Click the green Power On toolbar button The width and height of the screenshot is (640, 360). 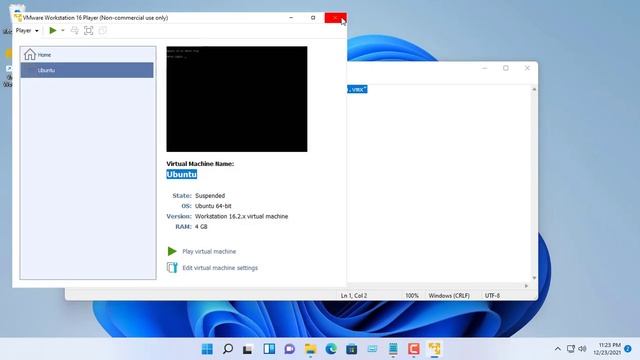pyautogui.click(x=53, y=30)
